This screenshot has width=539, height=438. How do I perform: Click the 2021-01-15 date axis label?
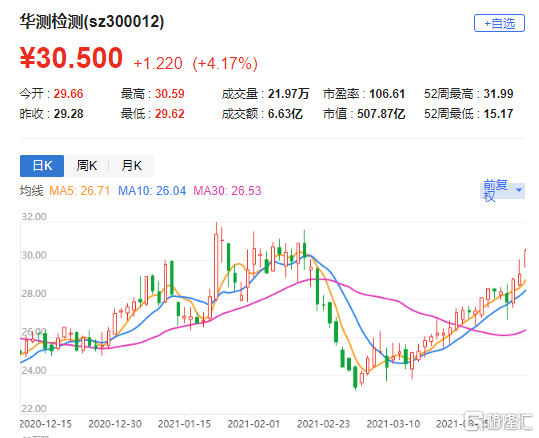point(184,424)
